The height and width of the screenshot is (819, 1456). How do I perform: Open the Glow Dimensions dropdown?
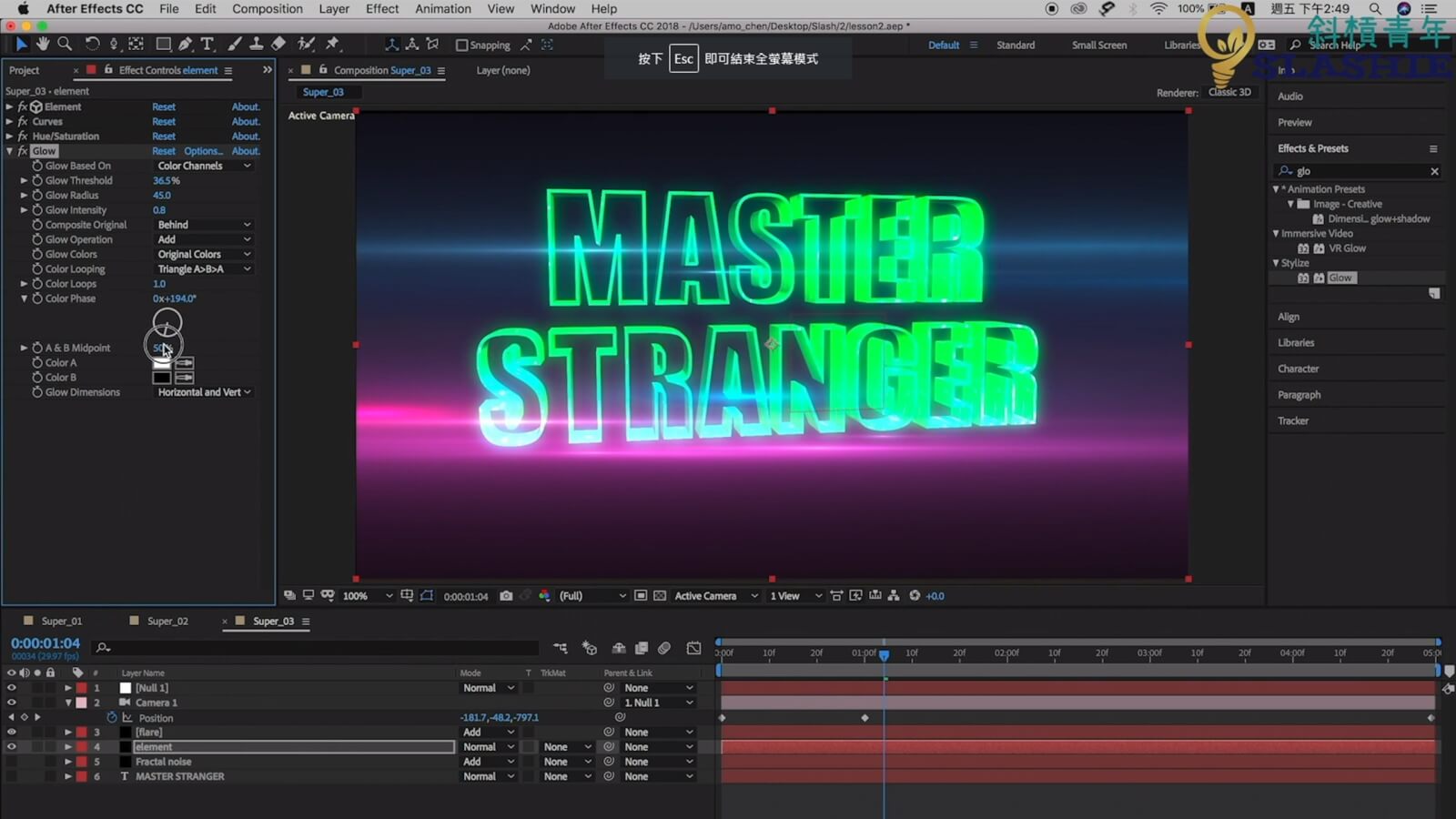pos(204,392)
